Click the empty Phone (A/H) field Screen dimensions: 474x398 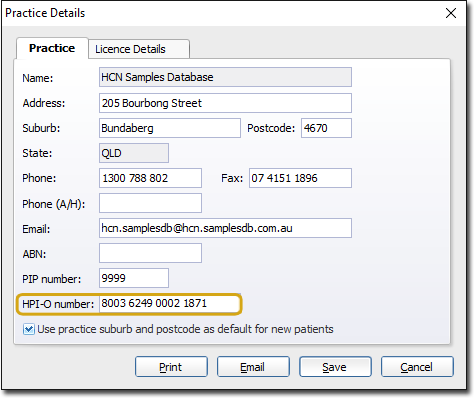pos(150,203)
